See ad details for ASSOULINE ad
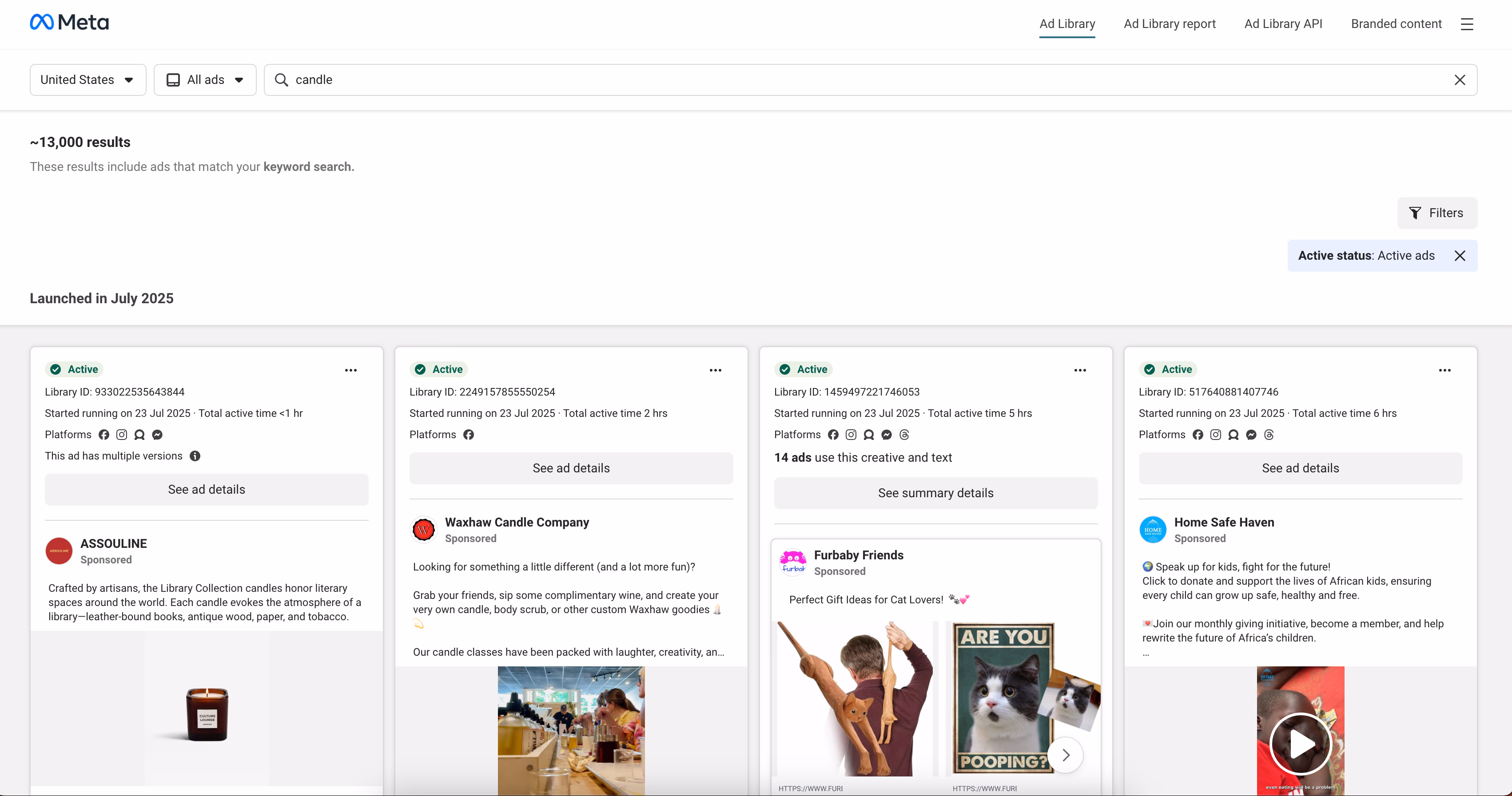 (207, 490)
